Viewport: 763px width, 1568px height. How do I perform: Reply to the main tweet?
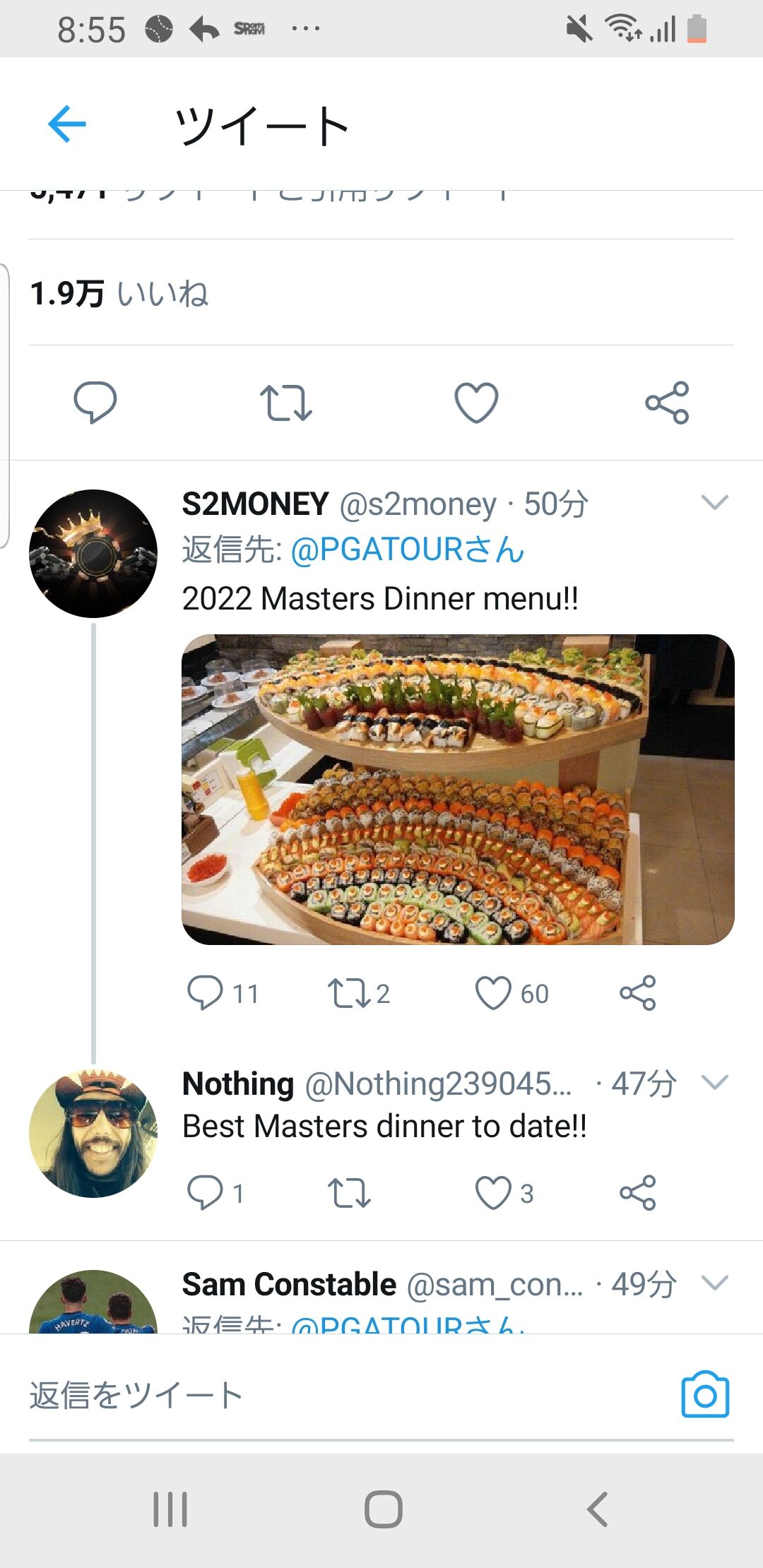pos(95,403)
